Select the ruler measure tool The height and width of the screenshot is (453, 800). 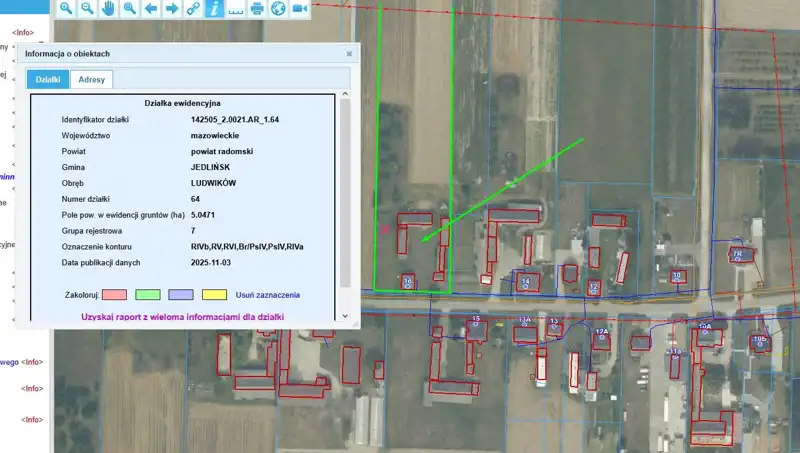[x=236, y=9]
